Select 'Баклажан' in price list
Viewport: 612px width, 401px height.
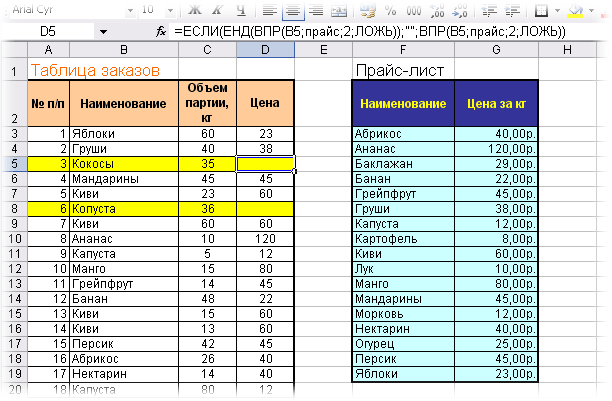[x=403, y=164]
